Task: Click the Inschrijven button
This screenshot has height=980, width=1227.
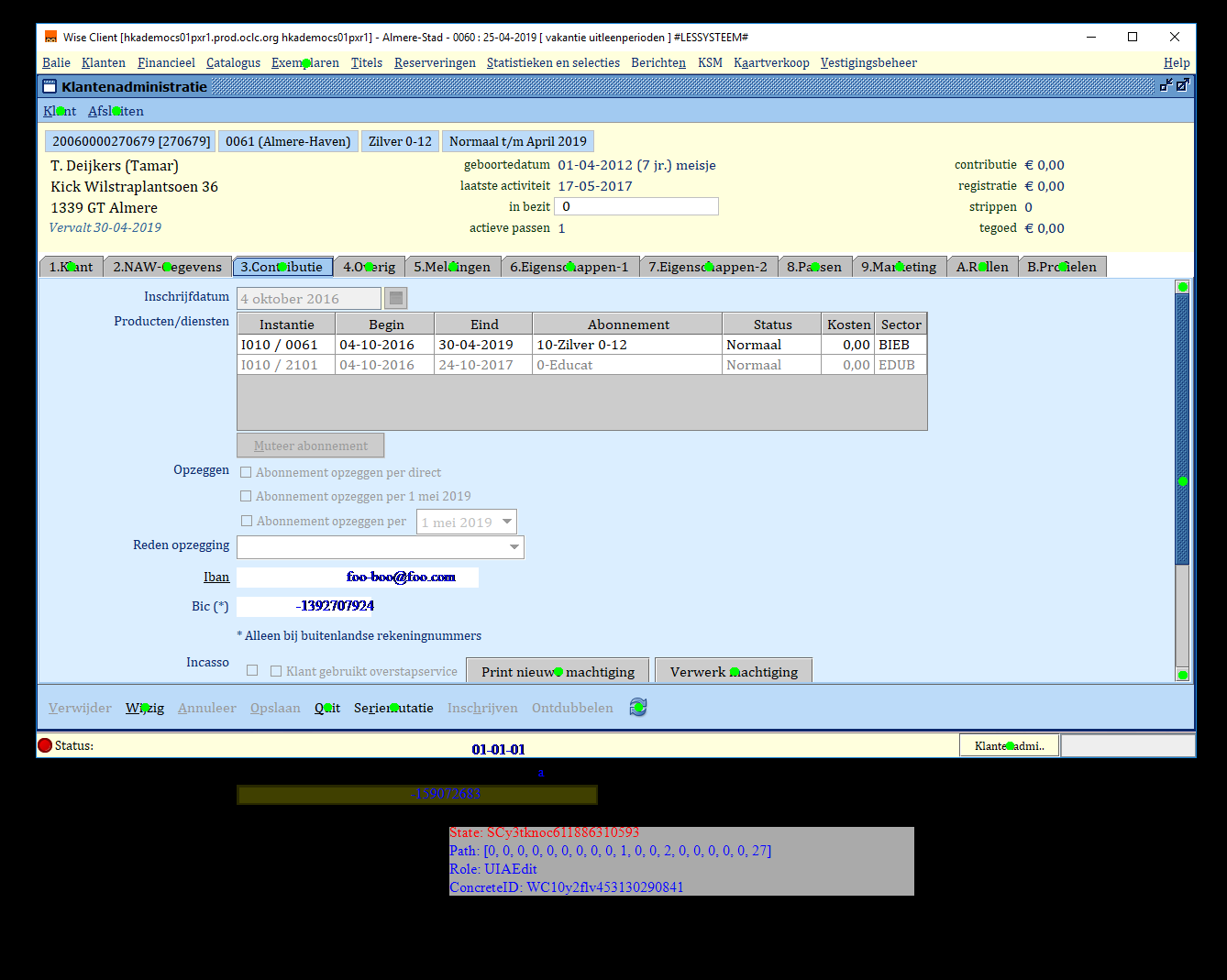Action: (482, 708)
